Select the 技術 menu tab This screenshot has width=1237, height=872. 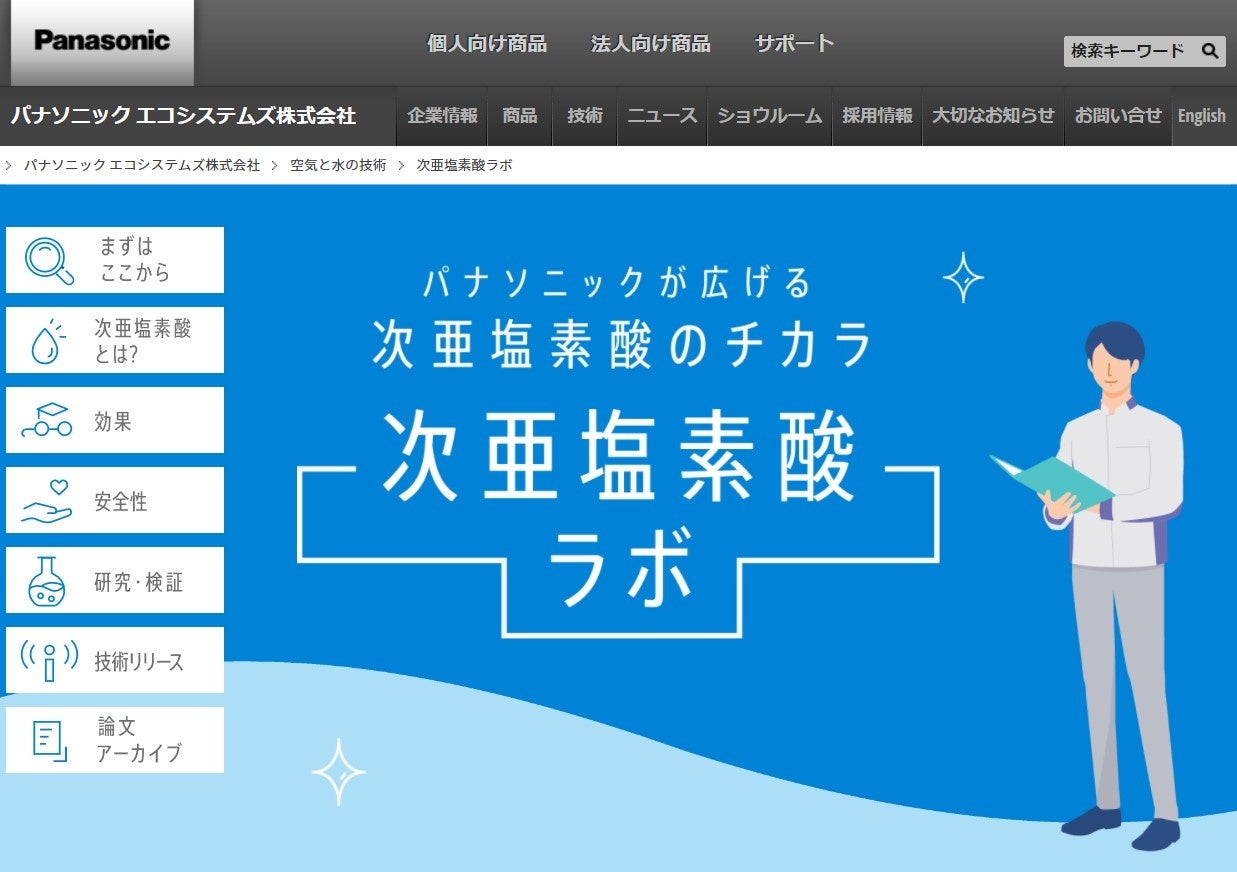pos(585,116)
